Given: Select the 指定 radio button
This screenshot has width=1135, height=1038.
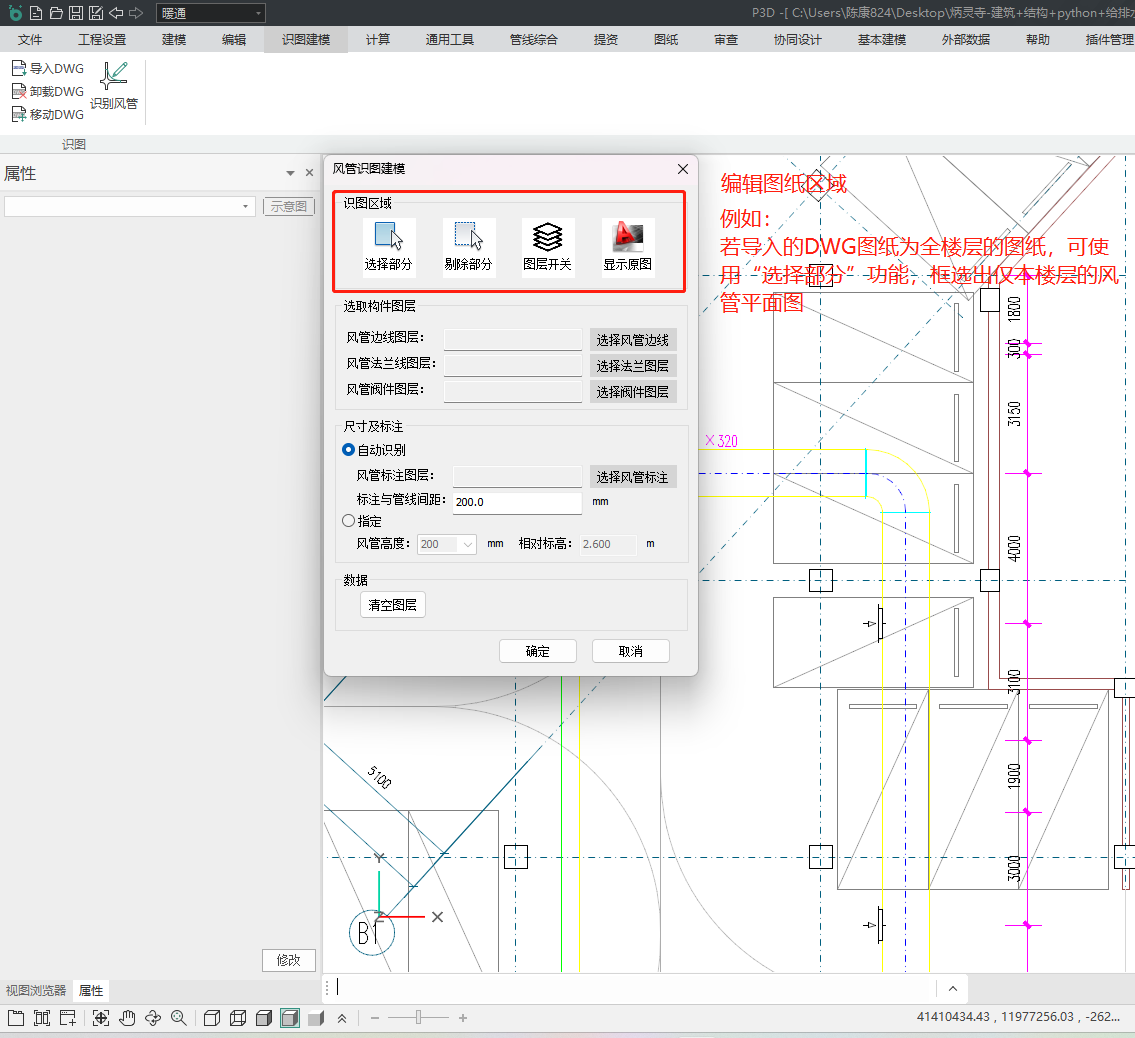Looking at the screenshot, I should (x=349, y=521).
